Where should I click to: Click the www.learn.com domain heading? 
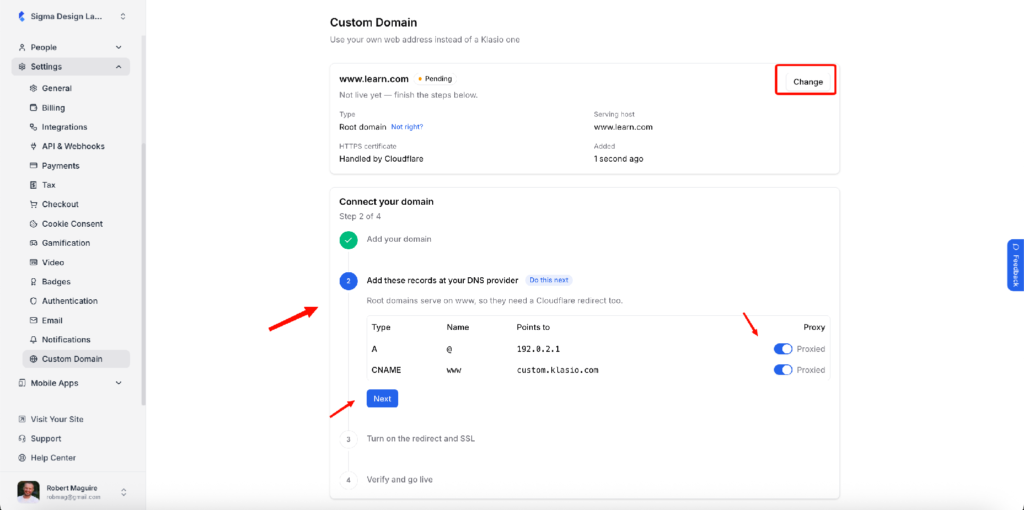click(374, 79)
